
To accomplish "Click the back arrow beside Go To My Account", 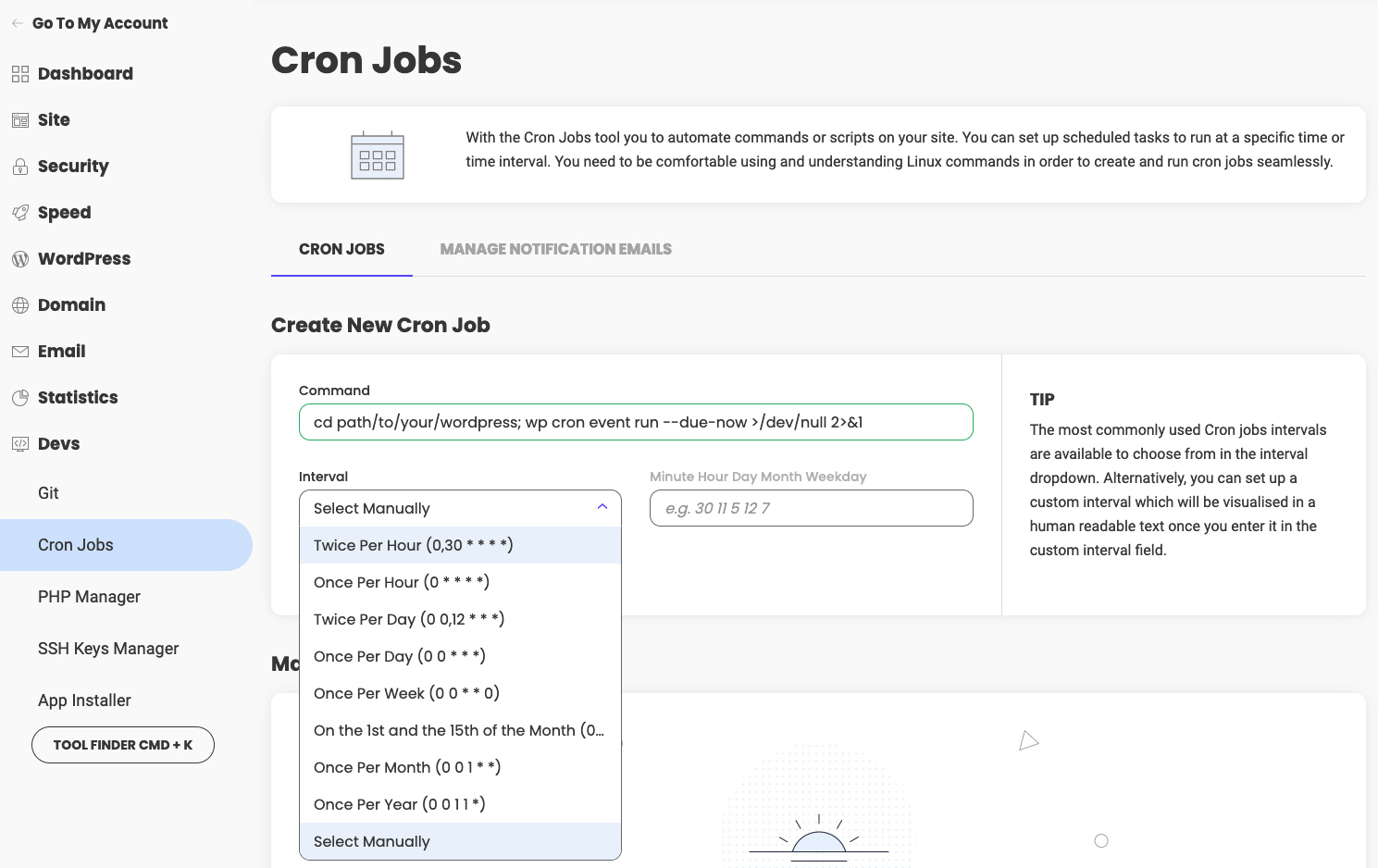I will click(x=18, y=23).
